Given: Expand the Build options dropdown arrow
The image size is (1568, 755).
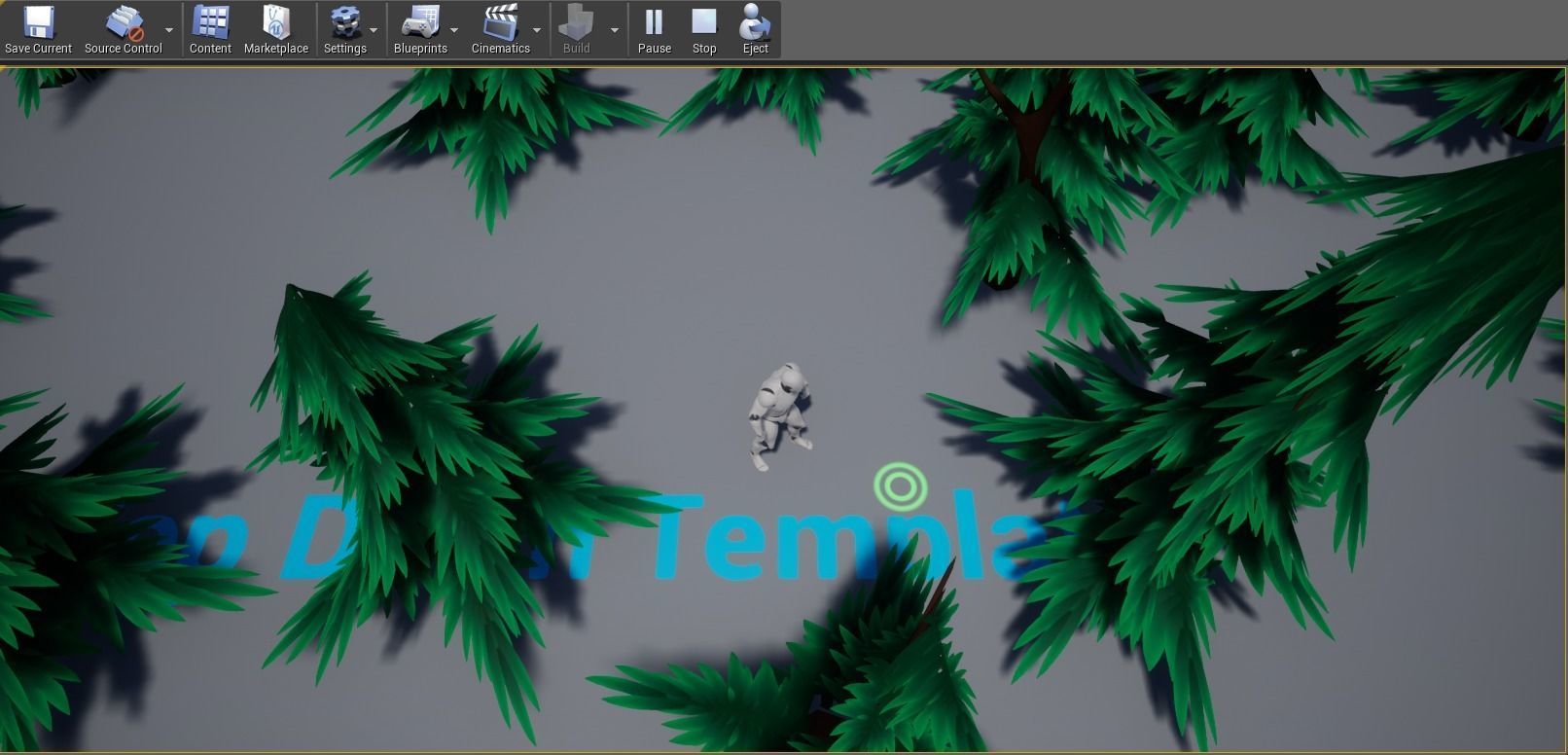Looking at the screenshot, I should 615,30.
